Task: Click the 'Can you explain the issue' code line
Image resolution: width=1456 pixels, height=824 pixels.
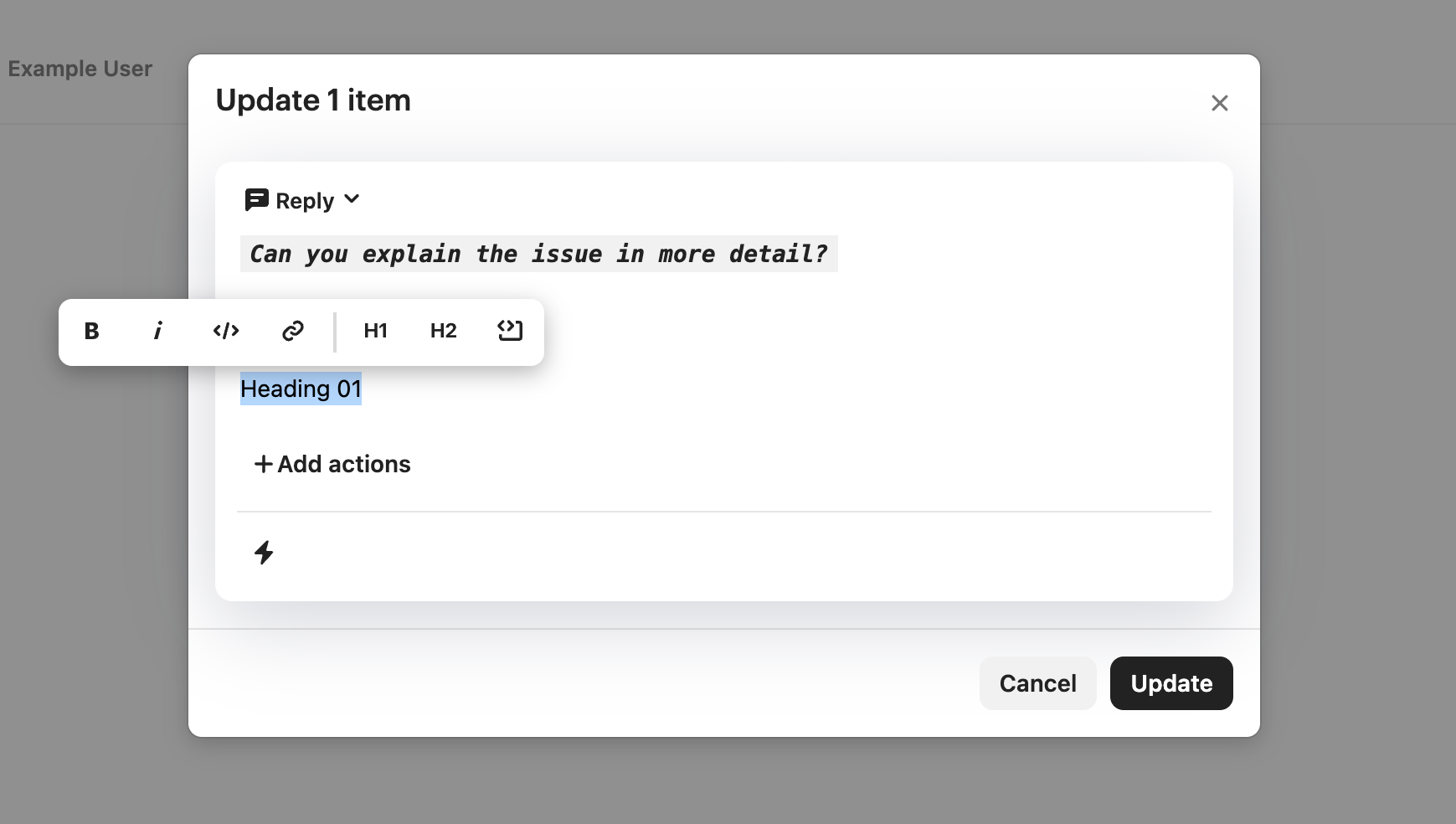Action: coord(538,255)
